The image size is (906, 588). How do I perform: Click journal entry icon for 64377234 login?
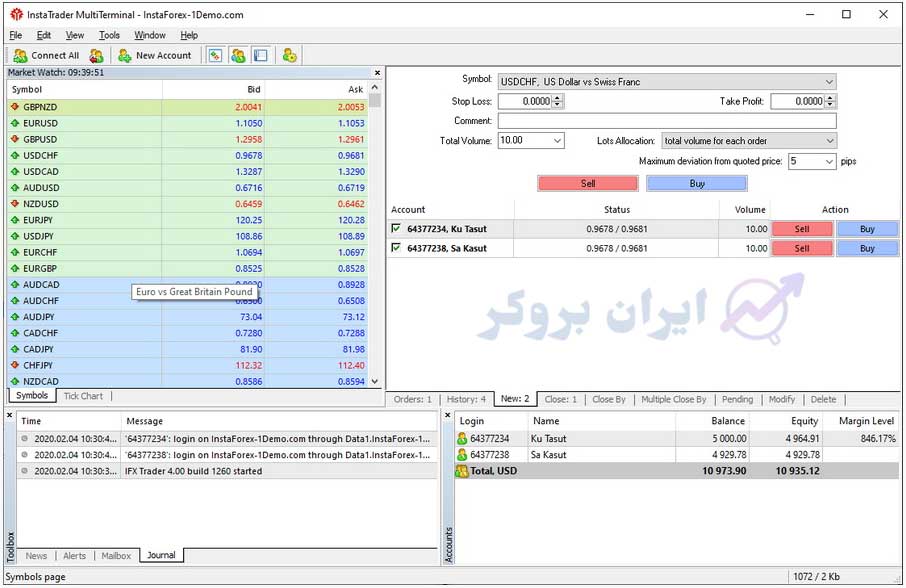[x=25, y=438]
